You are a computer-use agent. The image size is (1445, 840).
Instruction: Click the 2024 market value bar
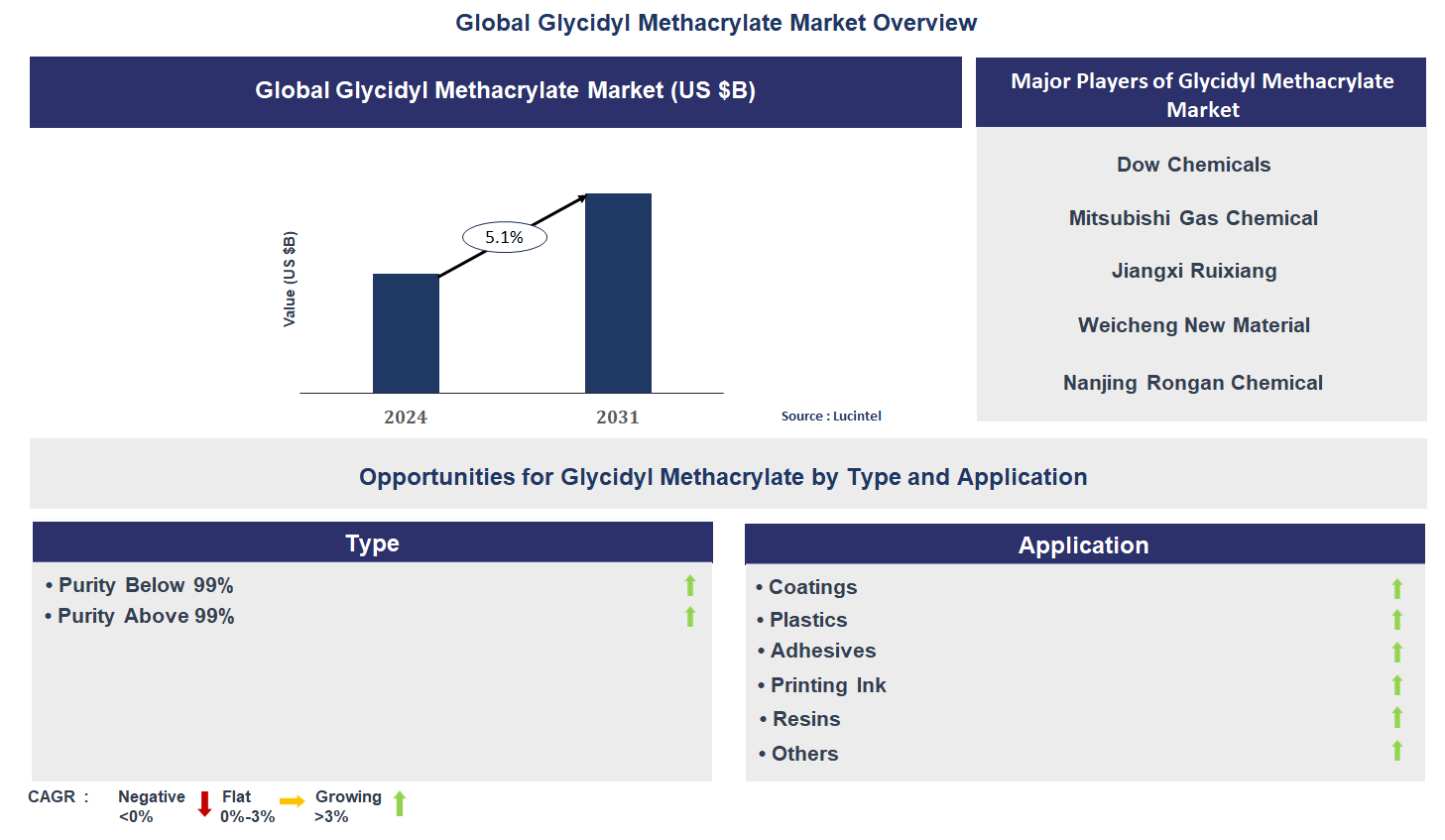pos(405,332)
